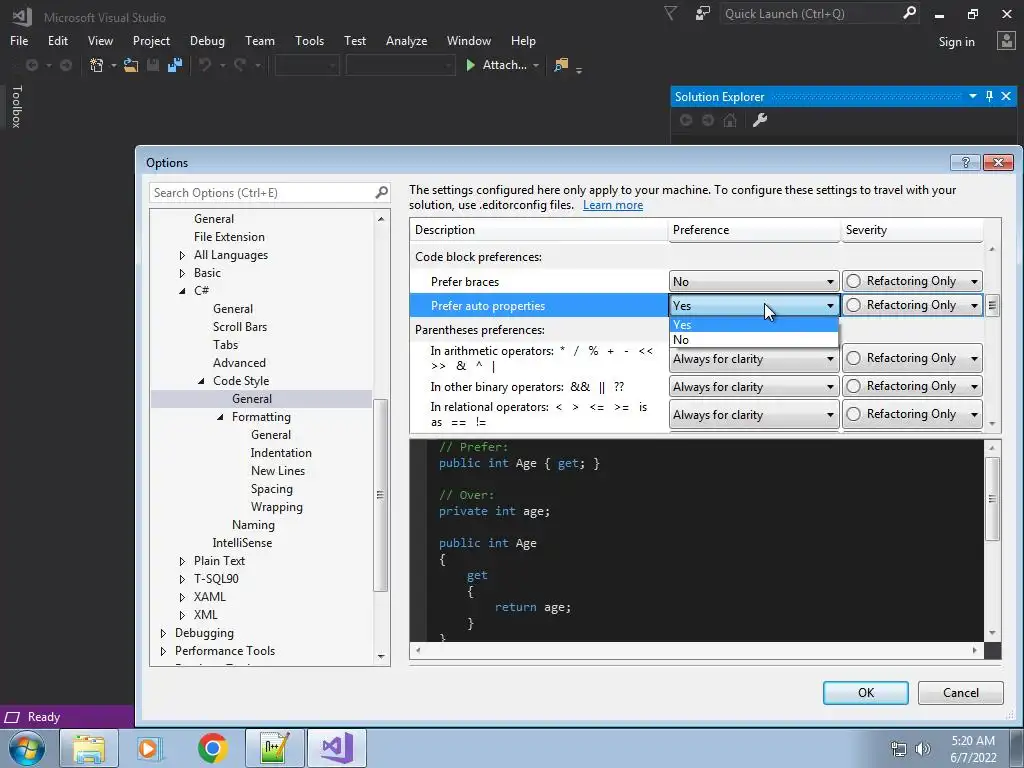Click the Attach... debug button
This screenshot has width=1024, height=768.
point(502,65)
